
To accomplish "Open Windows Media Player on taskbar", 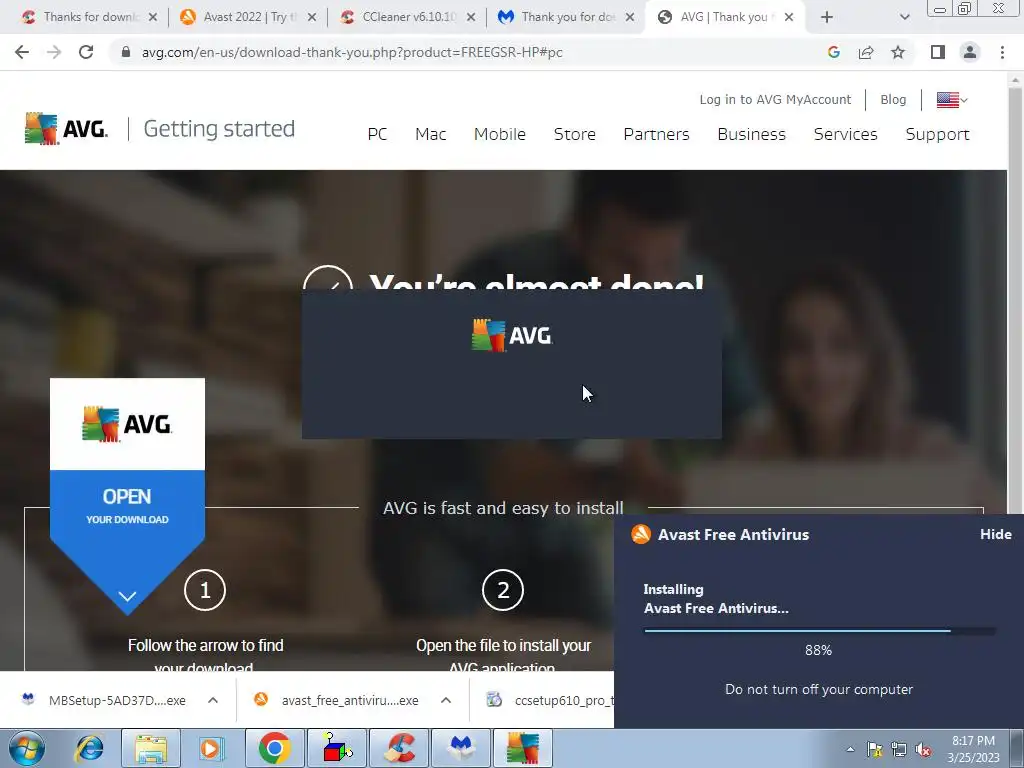I will pyautogui.click(x=211, y=748).
